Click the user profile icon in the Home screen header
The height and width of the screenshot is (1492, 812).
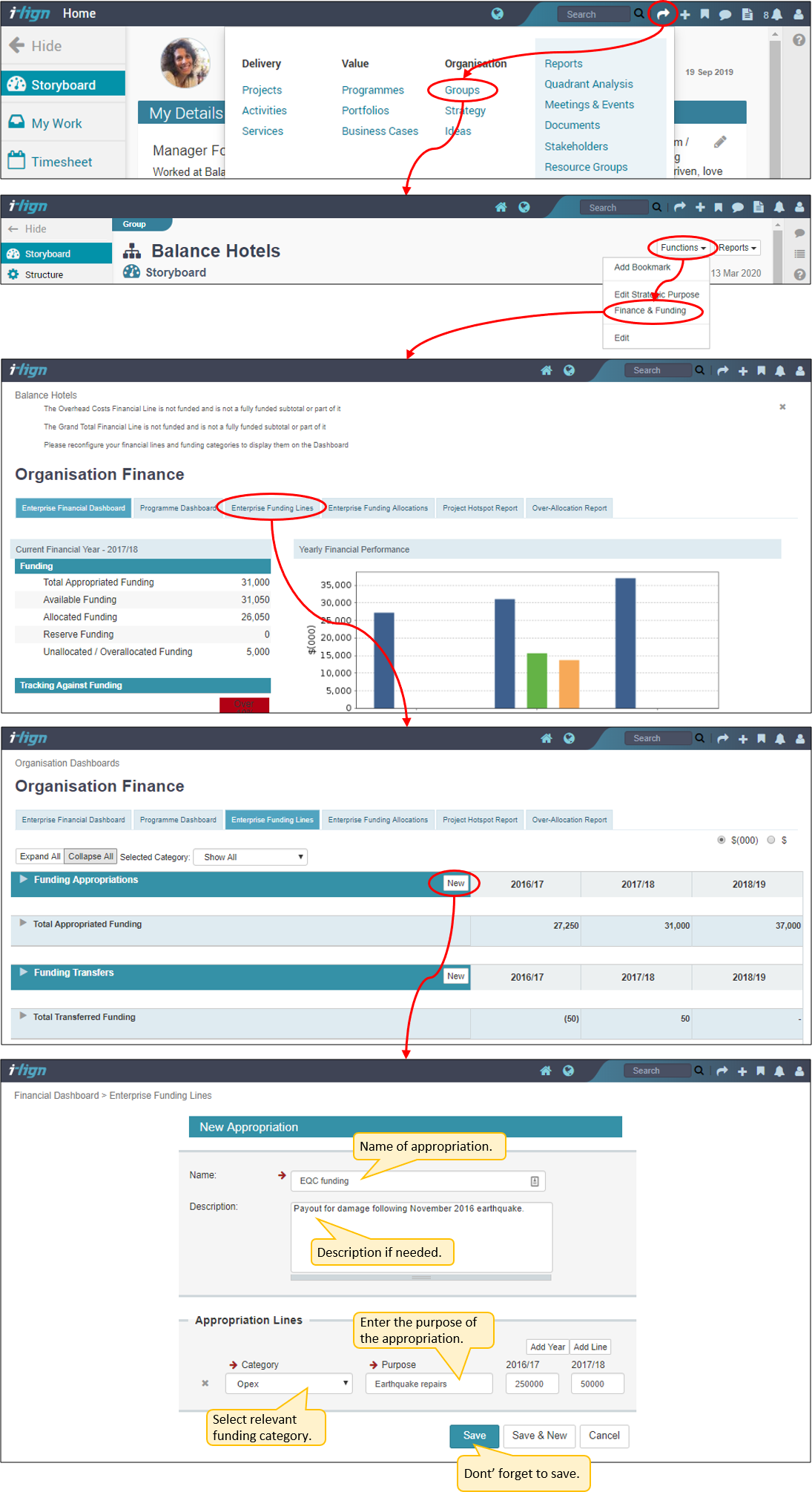pyautogui.click(x=799, y=14)
